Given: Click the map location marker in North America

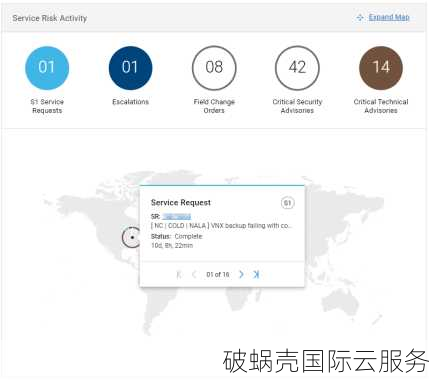Looking at the screenshot, I should pos(132,237).
